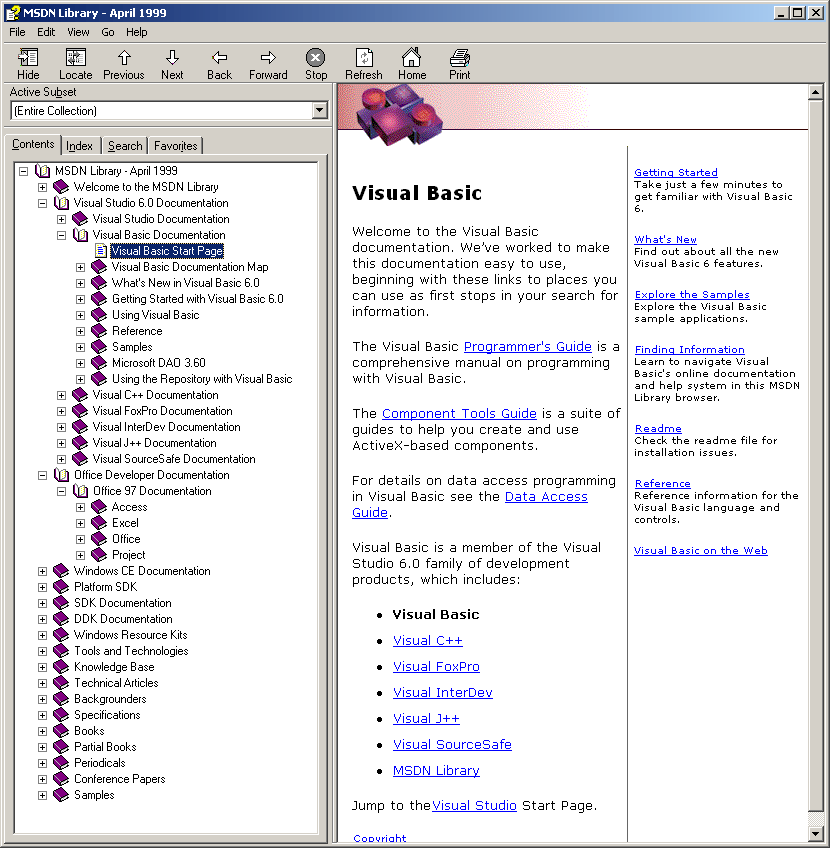Expand the Backgrounders node
Screen dimensions: 830x848
[42, 699]
